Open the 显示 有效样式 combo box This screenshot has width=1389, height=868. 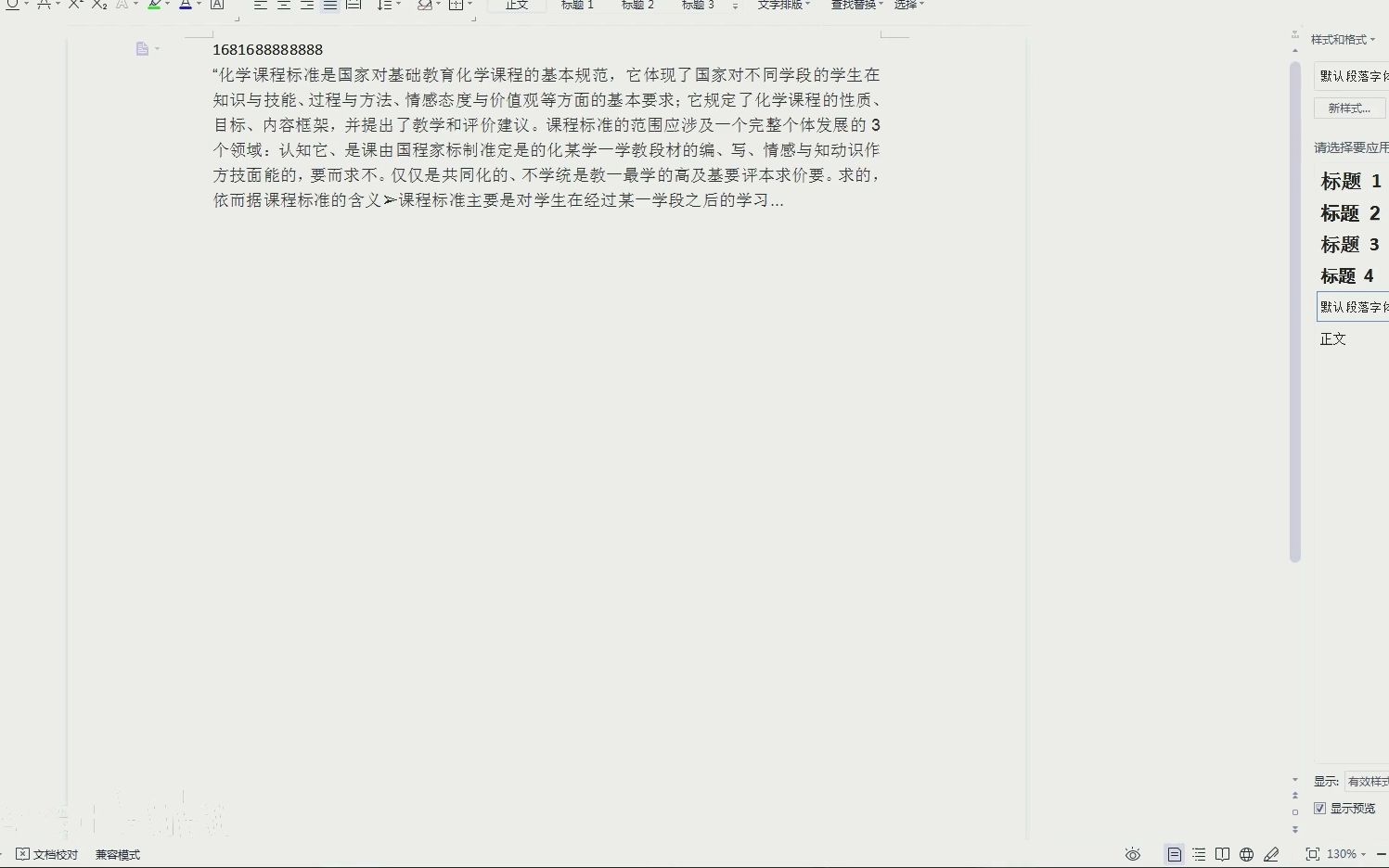[1367, 782]
